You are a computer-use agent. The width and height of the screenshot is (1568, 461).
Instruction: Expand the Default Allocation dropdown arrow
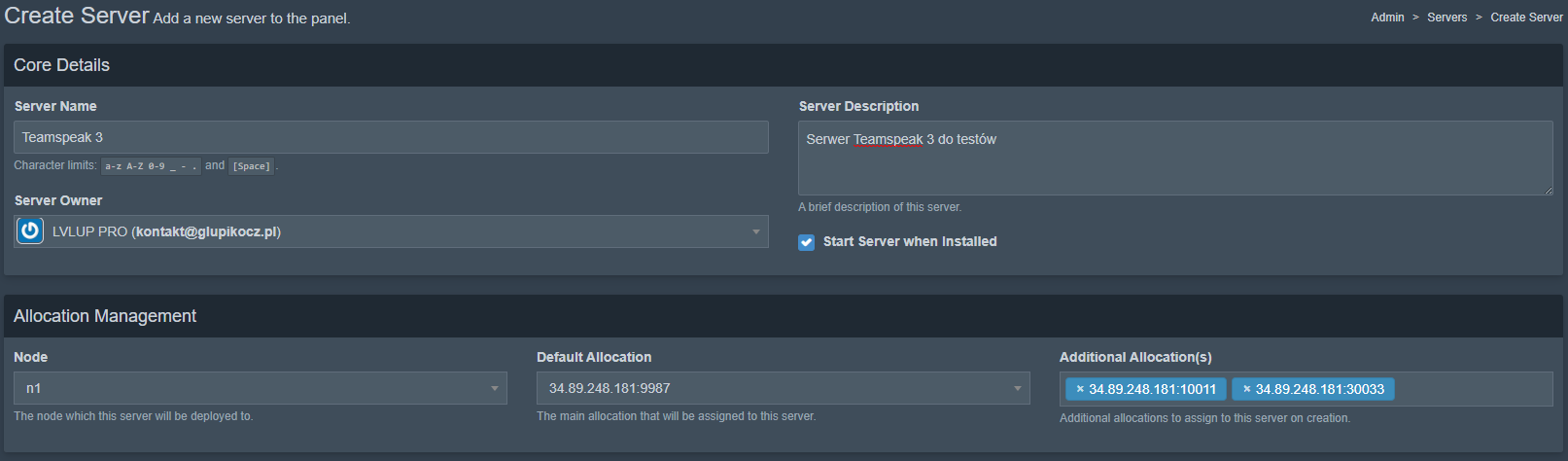[1018, 388]
